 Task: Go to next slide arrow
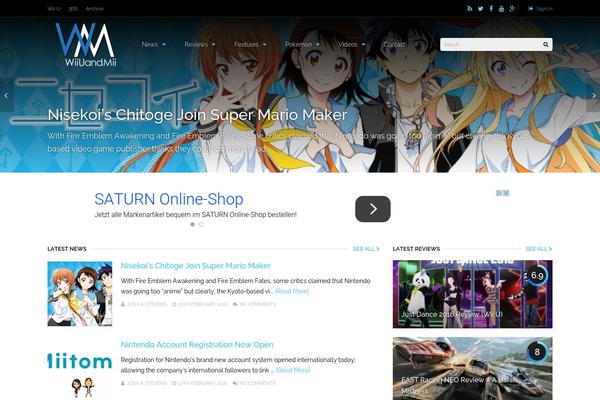[593, 95]
